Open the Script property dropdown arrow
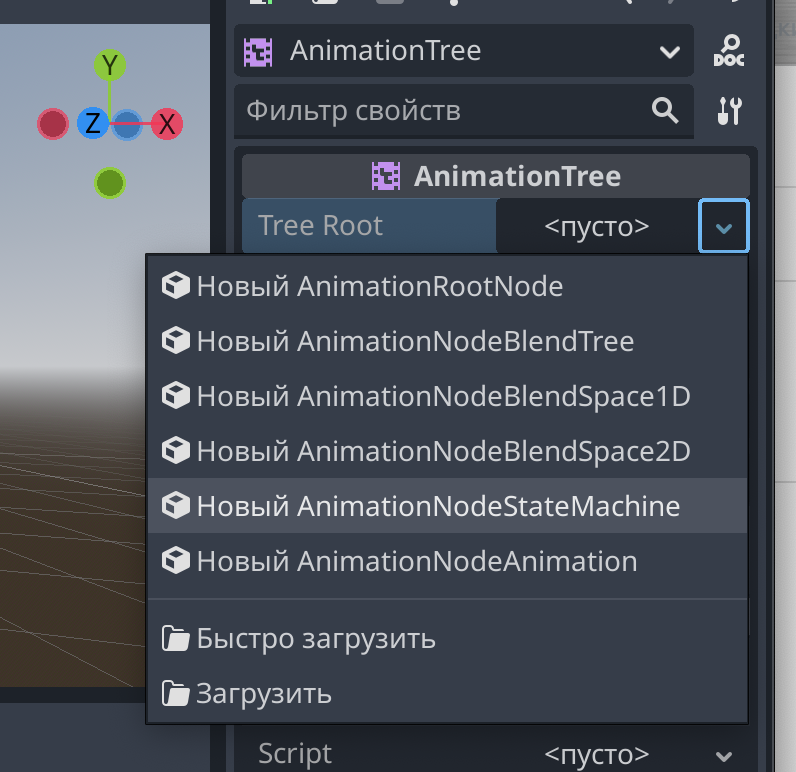 point(723,756)
